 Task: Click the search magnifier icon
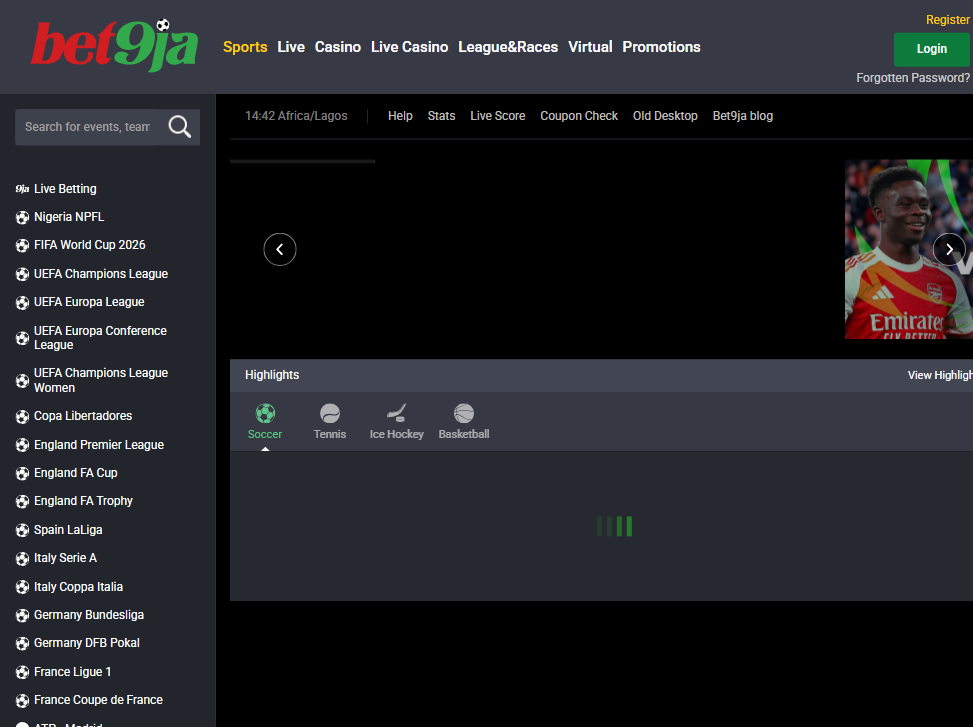[x=179, y=127]
